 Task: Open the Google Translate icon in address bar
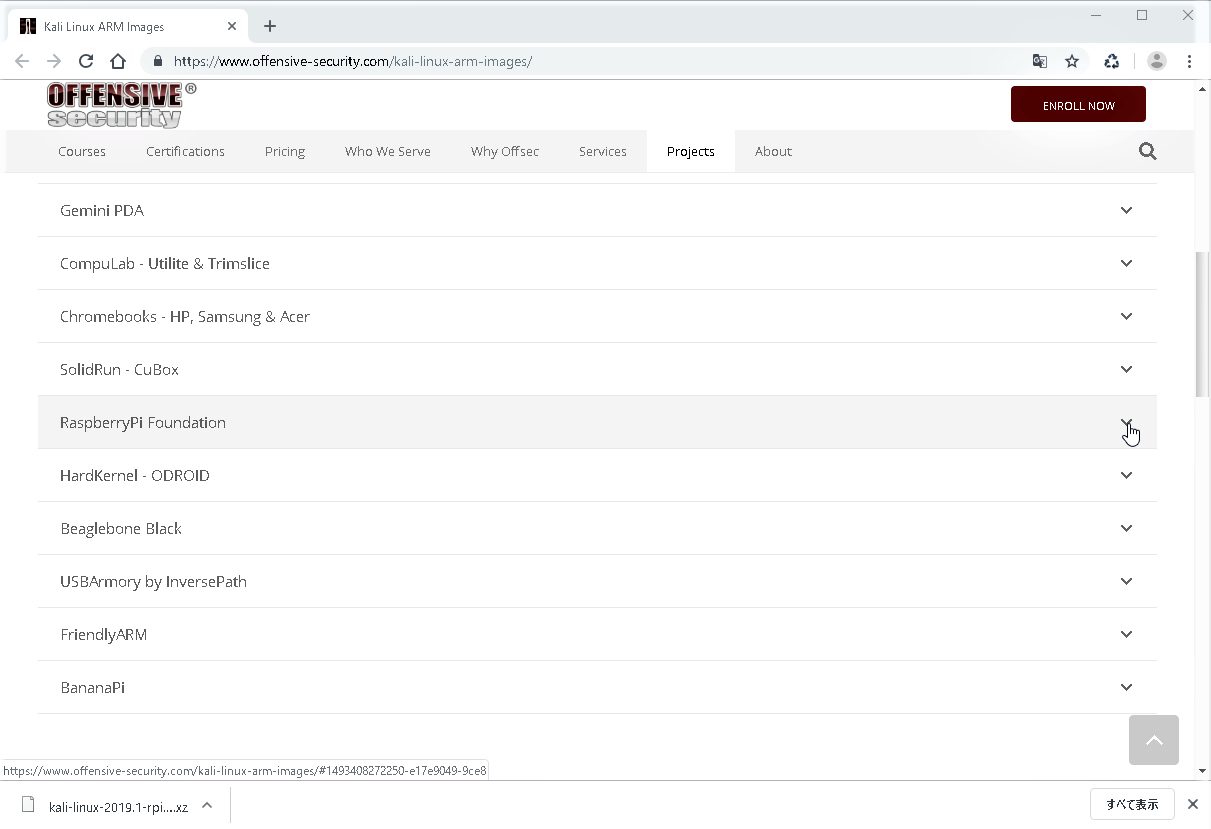(x=1040, y=61)
